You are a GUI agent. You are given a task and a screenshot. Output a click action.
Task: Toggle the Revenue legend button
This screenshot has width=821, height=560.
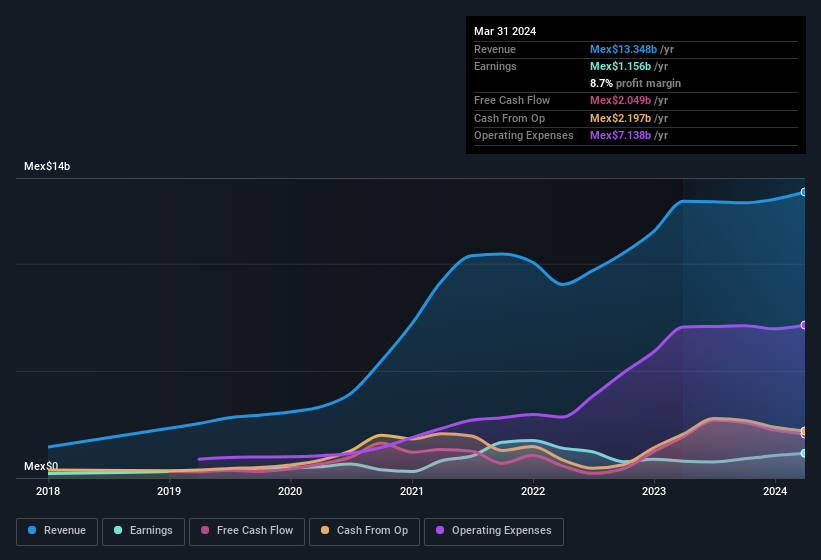click(x=57, y=531)
